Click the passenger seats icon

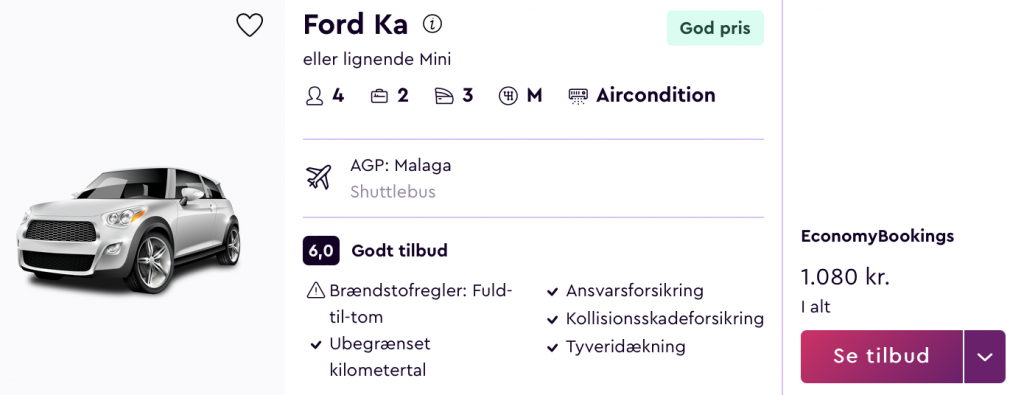click(x=315, y=96)
